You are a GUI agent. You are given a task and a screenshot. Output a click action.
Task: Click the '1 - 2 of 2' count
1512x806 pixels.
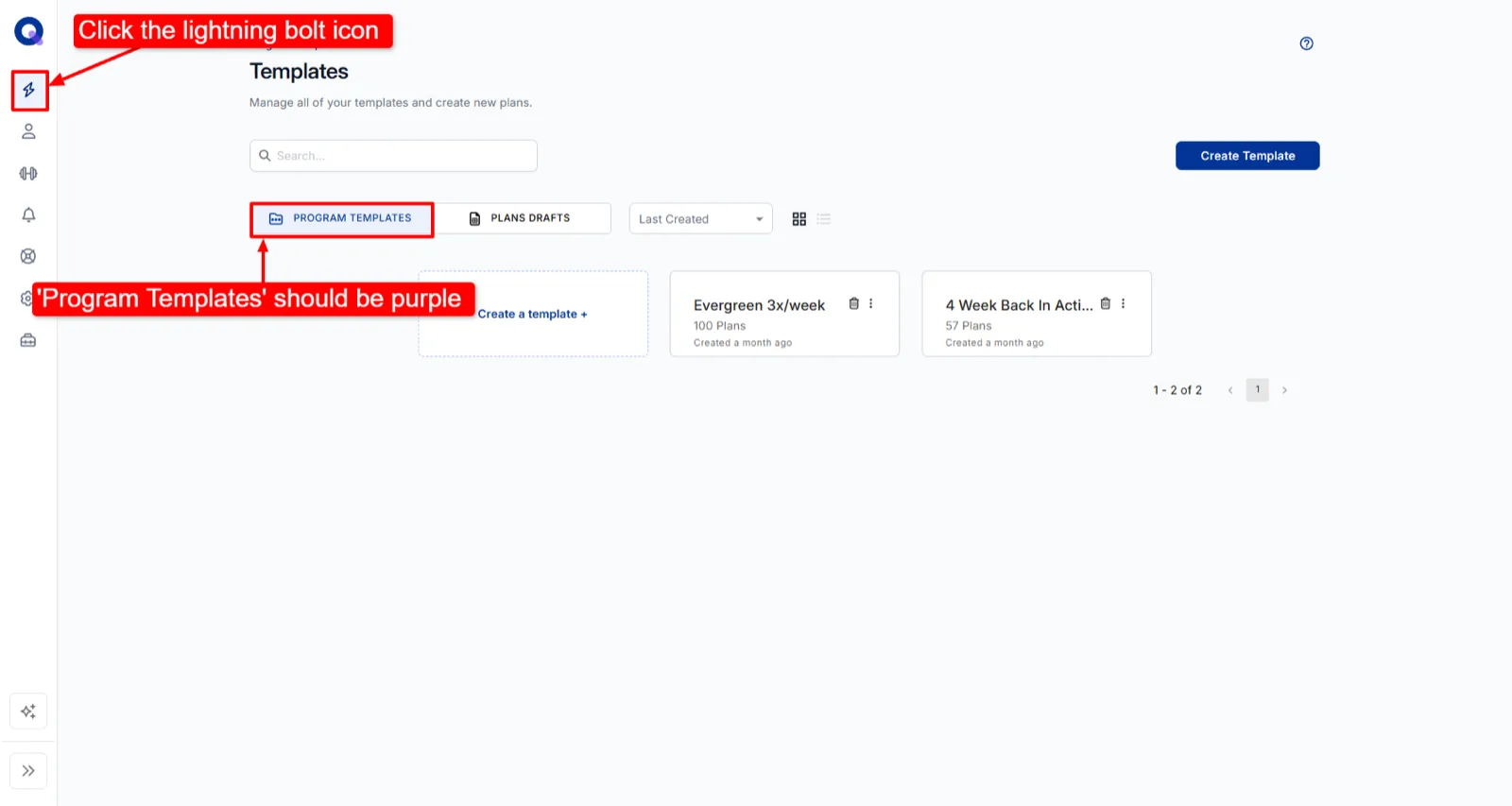(x=1177, y=390)
